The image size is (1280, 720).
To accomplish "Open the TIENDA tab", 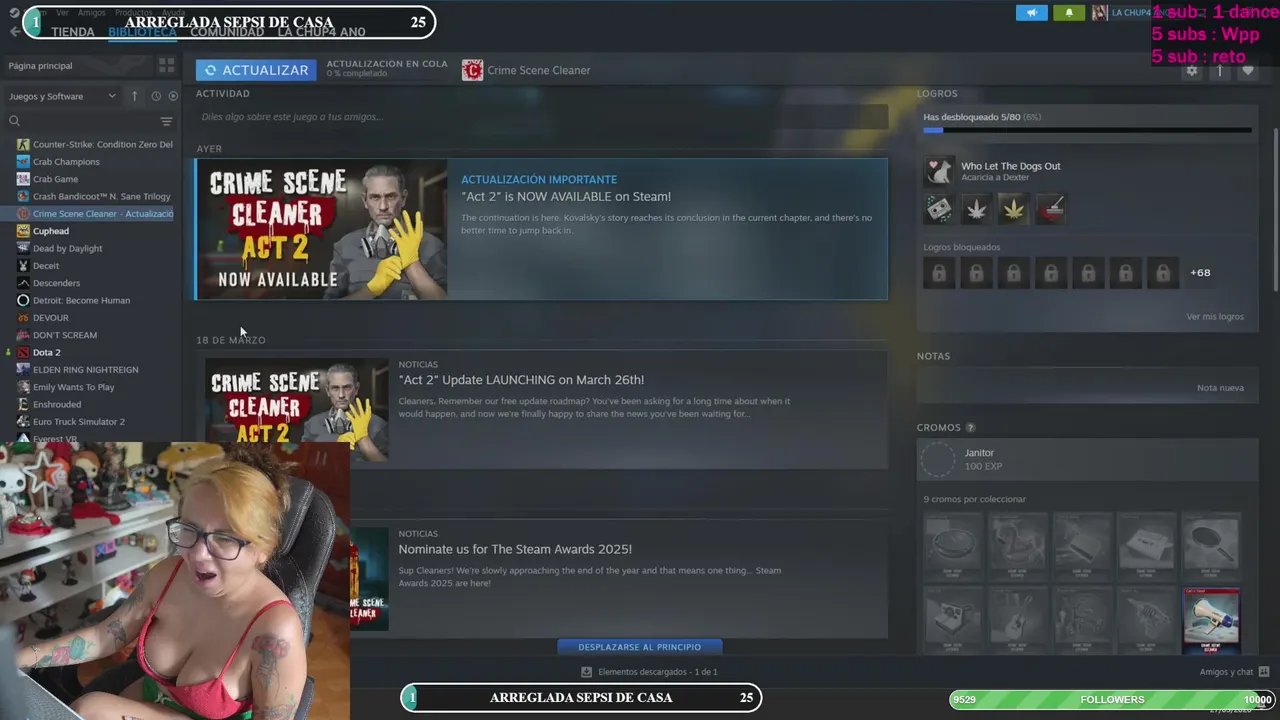I will coord(72,32).
